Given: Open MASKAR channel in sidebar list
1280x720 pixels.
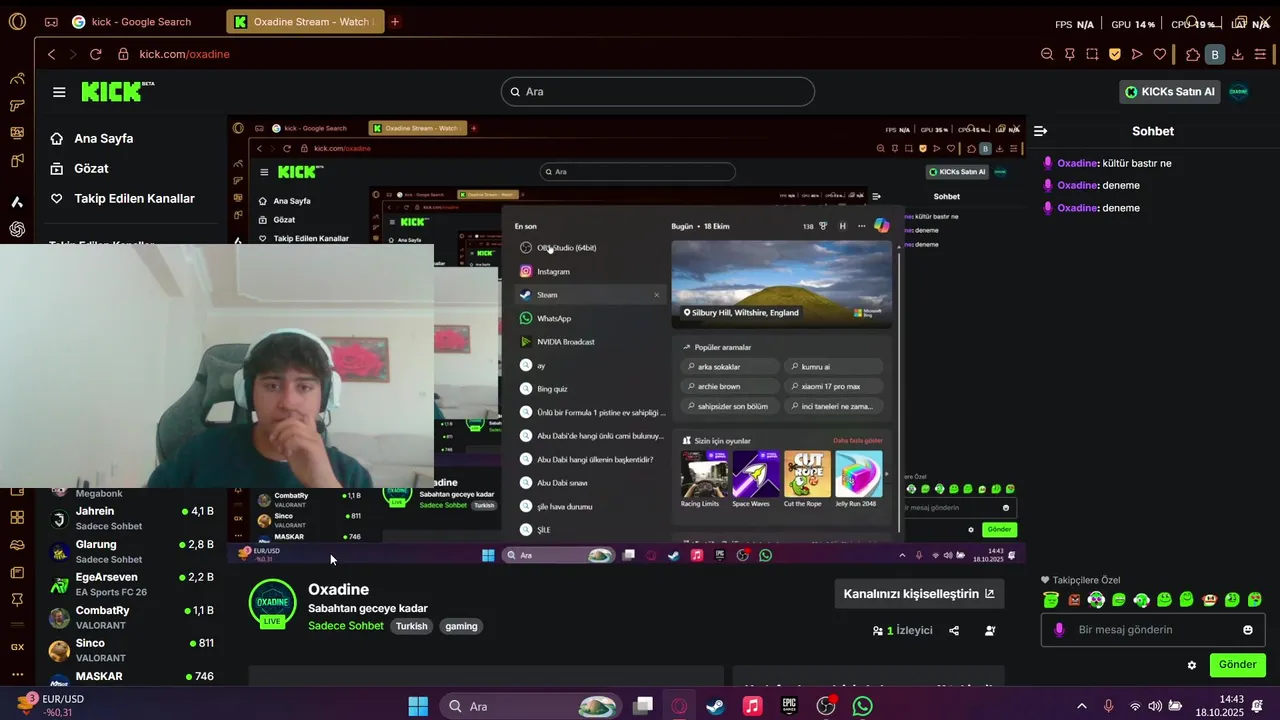Looking at the screenshot, I should coord(132,678).
